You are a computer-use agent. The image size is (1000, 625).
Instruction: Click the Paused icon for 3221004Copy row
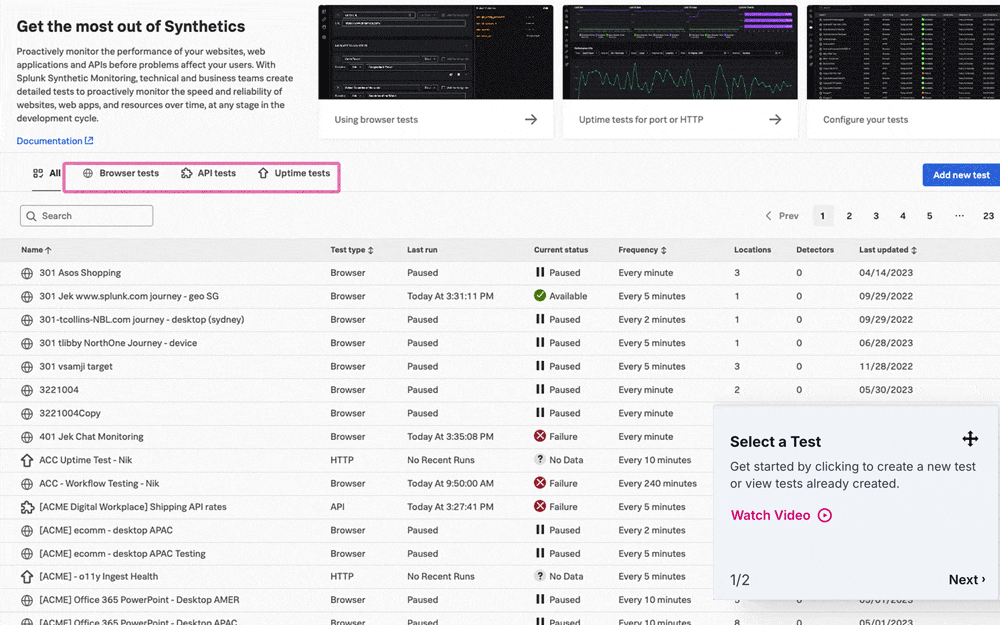click(x=540, y=413)
